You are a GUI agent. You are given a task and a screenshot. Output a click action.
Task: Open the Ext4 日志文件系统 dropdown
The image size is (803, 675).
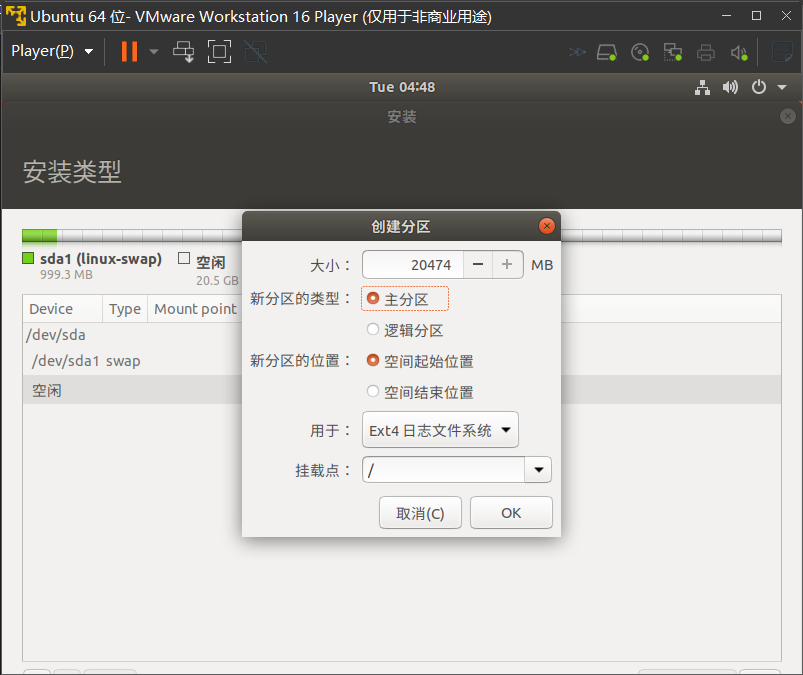tap(440, 431)
